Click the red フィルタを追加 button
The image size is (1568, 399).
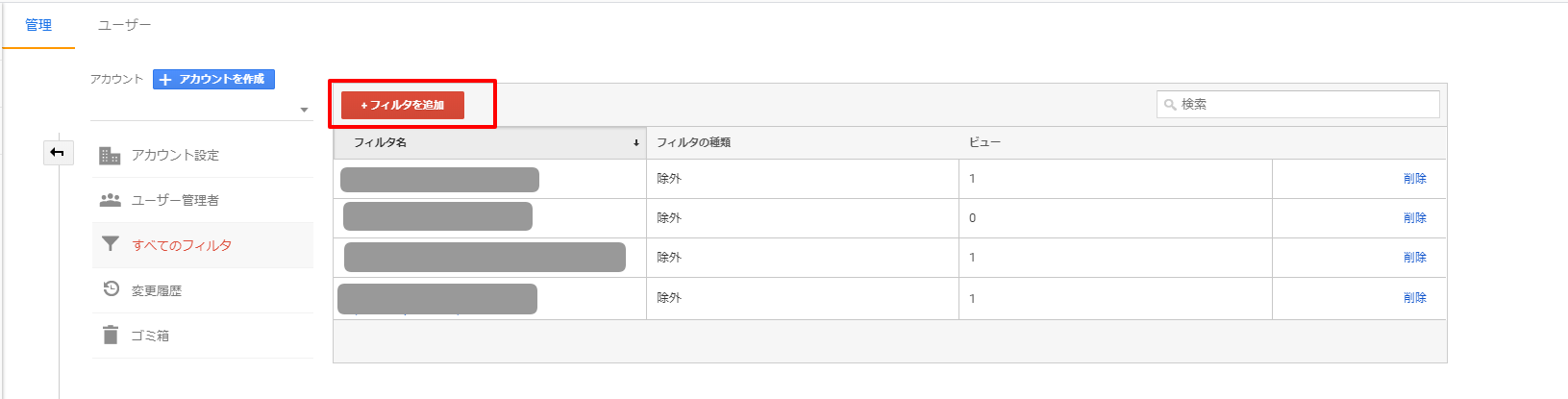coord(403,105)
